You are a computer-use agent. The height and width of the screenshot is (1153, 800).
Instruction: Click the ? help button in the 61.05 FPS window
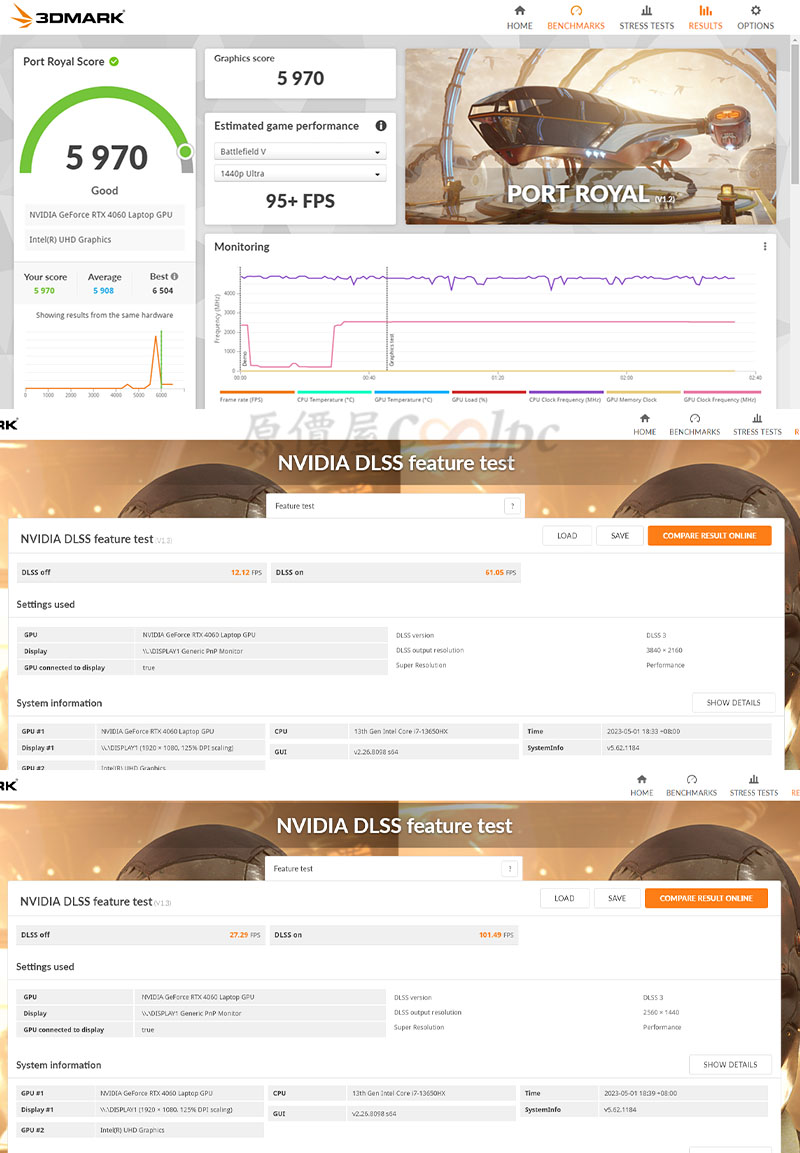click(x=512, y=506)
